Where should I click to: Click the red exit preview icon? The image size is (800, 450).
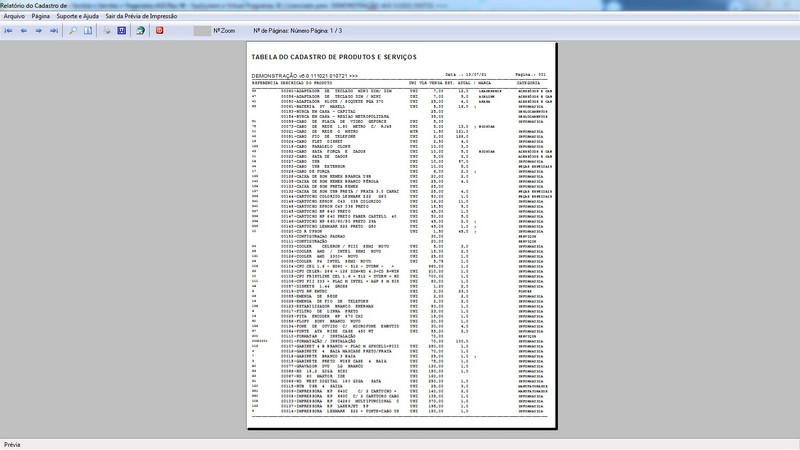[x=159, y=31]
